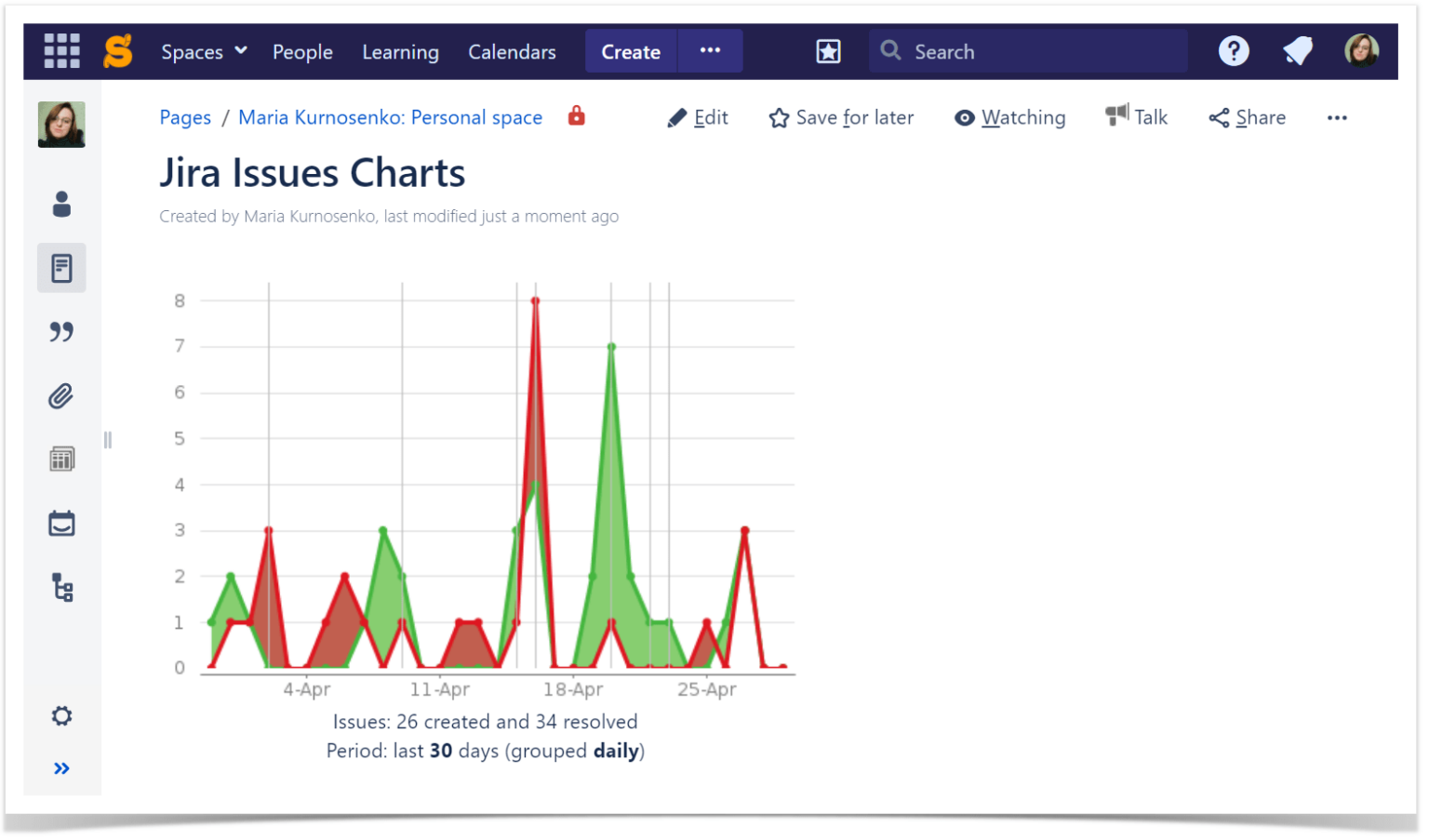
Task: Select the People menu item
Action: click(x=302, y=52)
